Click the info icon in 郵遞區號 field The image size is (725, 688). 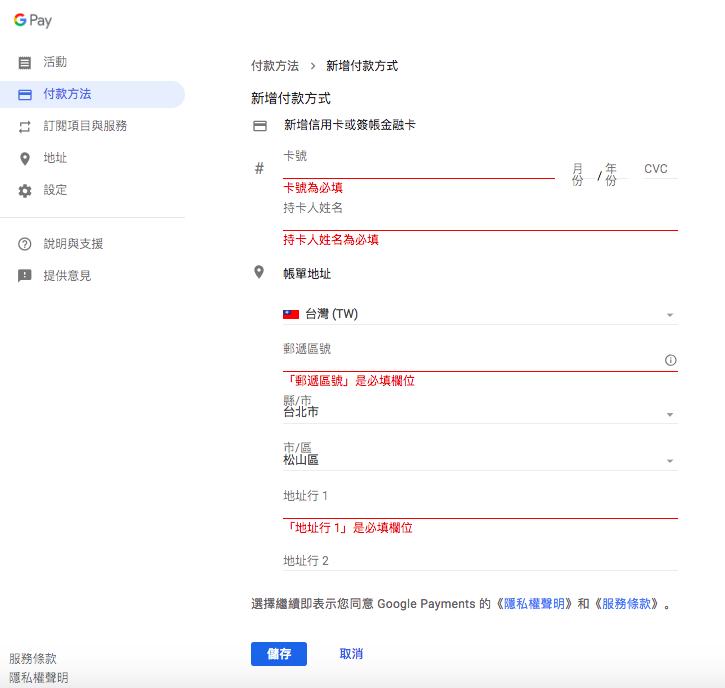tap(670, 360)
